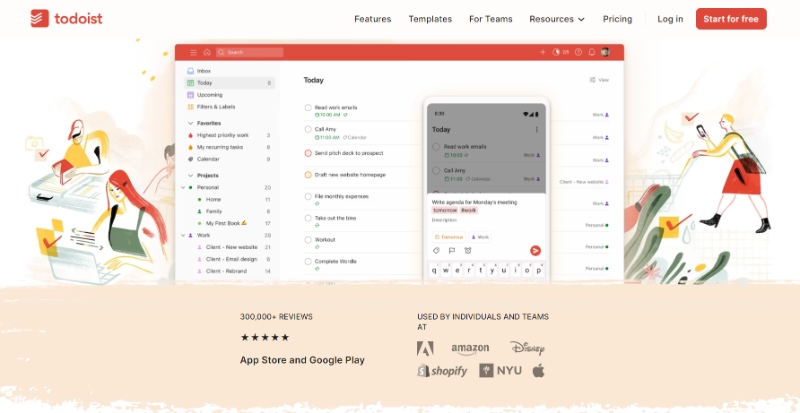Click the app search field
The image size is (800, 413).
tap(250, 52)
